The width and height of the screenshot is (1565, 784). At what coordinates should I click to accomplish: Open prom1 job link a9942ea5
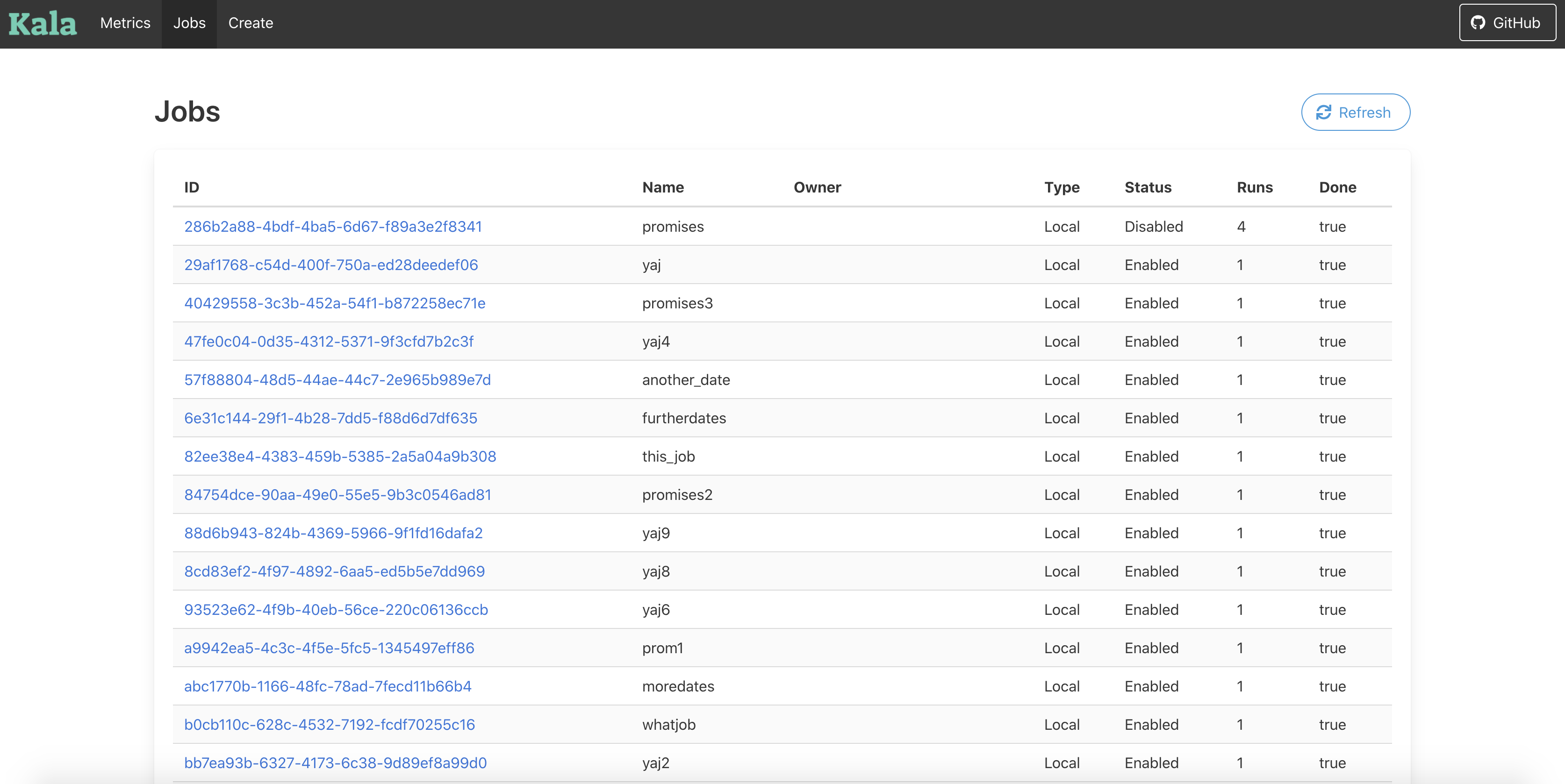click(x=329, y=648)
